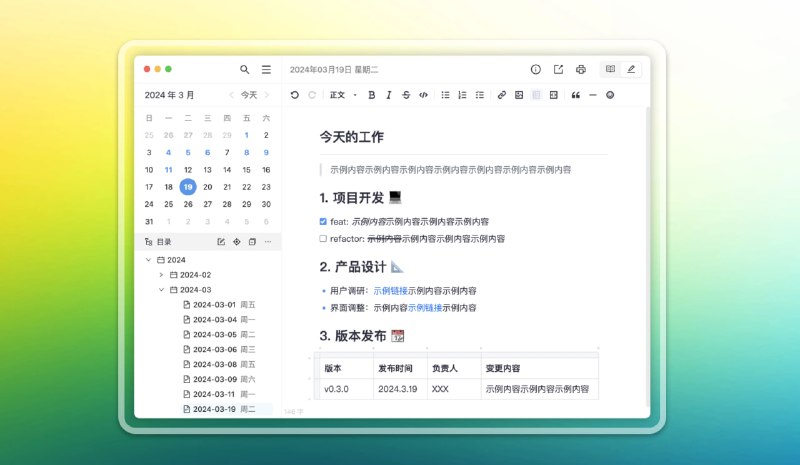Collapse the 2024-03 folder

[161, 290]
